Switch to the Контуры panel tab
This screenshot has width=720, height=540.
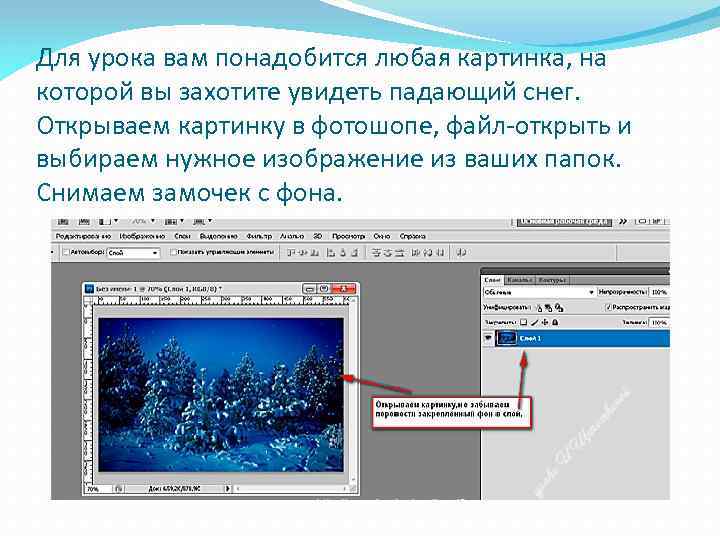tap(552, 280)
